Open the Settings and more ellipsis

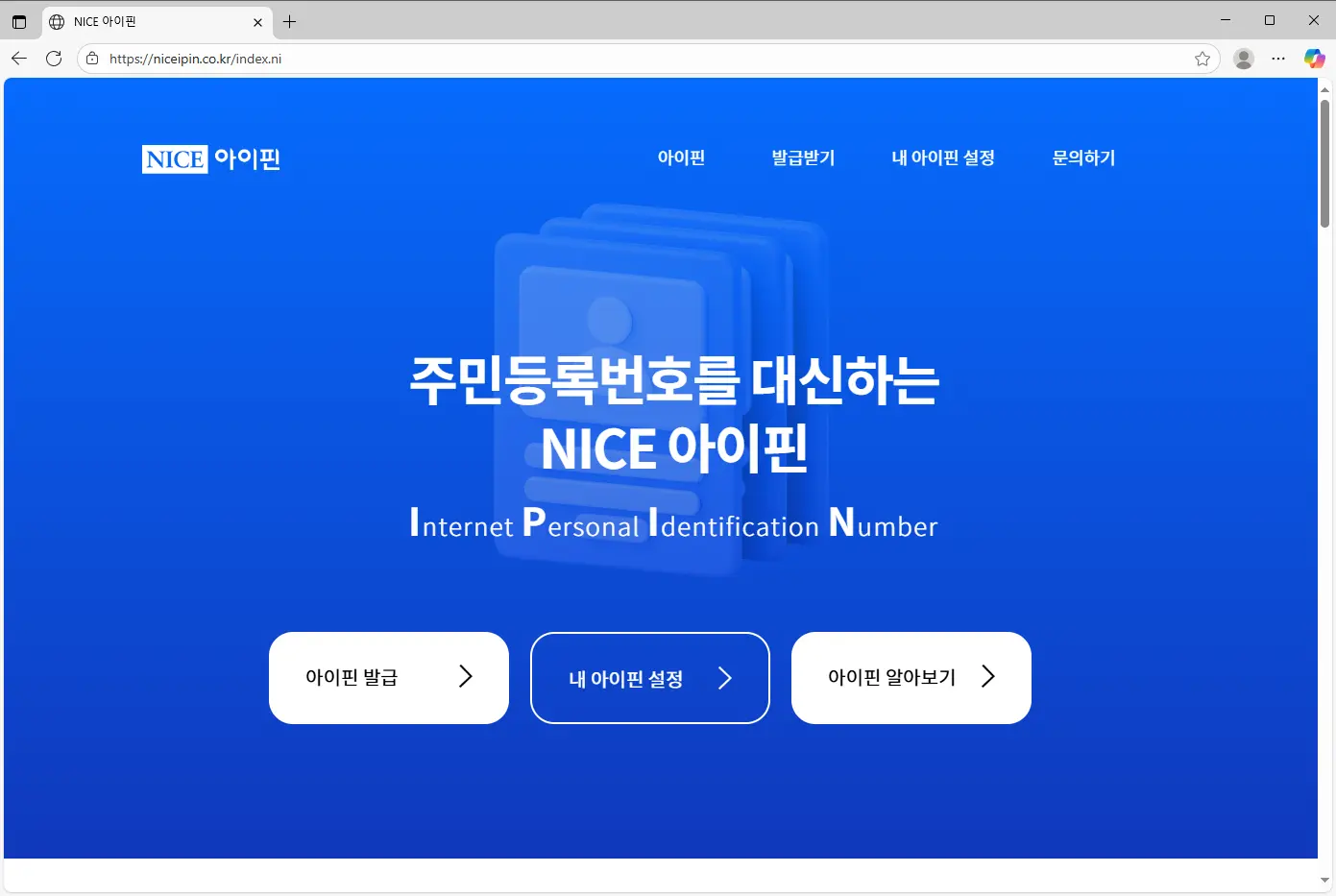(x=1278, y=59)
